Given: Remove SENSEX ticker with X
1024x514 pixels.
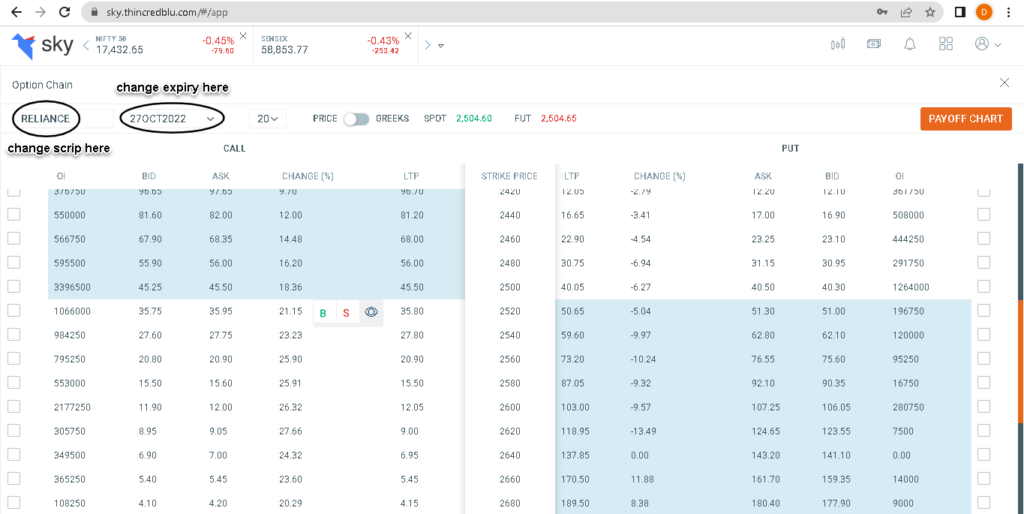Looking at the screenshot, I should point(408,35).
